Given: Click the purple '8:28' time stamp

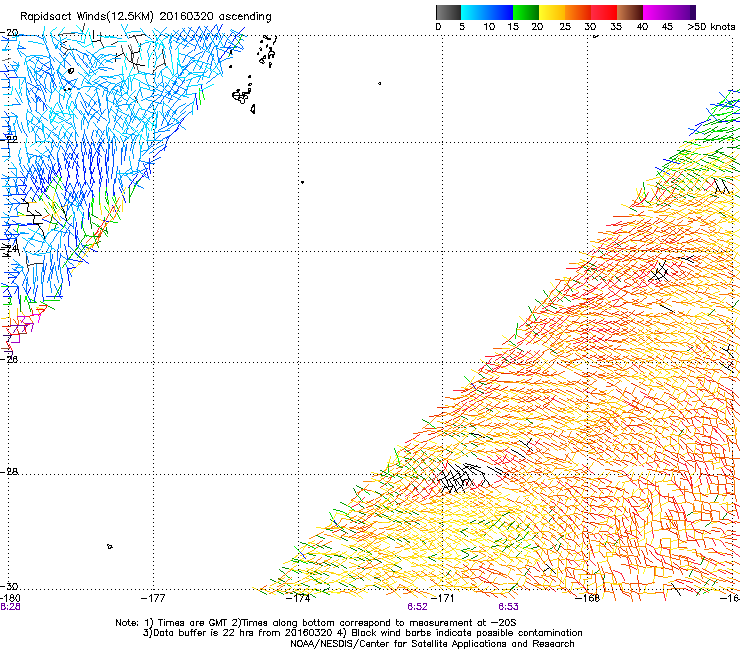Looking at the screenshot, I should pos(10,607).
